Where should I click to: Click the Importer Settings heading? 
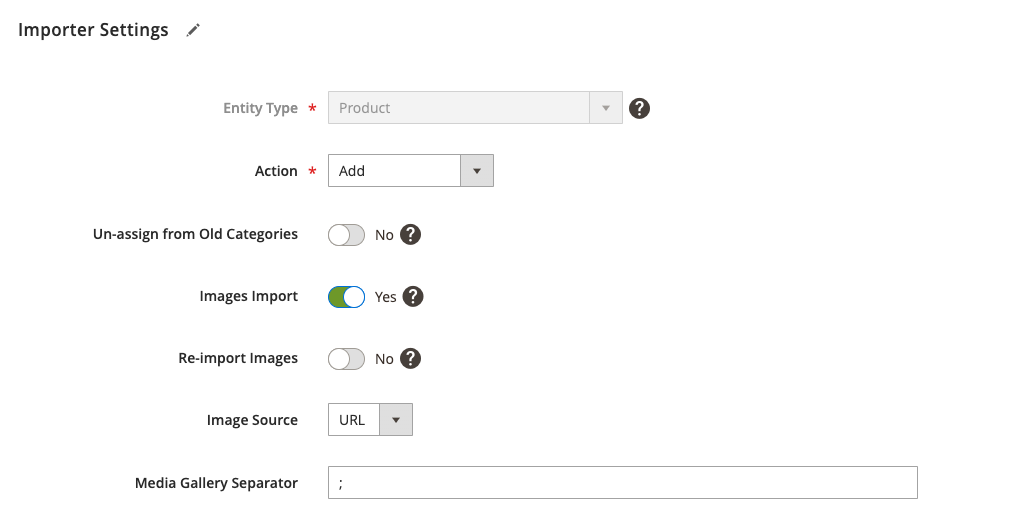point(93,30)
